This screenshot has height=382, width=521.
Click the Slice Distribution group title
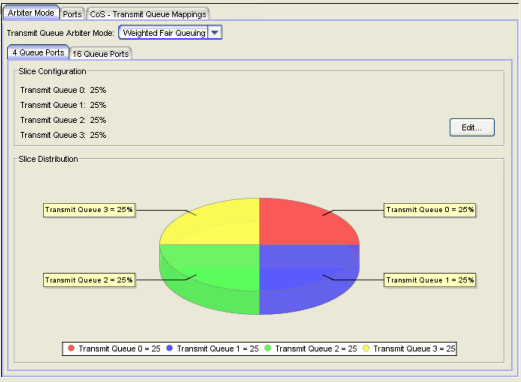(x=48, y=159)
